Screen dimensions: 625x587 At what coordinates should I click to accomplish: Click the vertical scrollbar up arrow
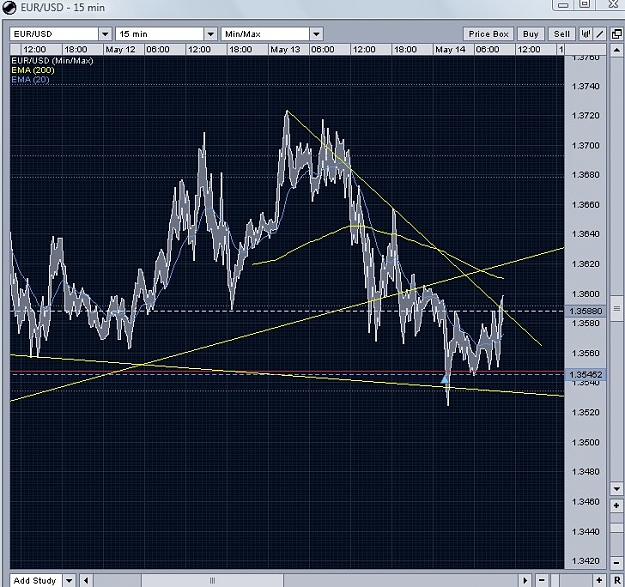[x=616, y=50]
